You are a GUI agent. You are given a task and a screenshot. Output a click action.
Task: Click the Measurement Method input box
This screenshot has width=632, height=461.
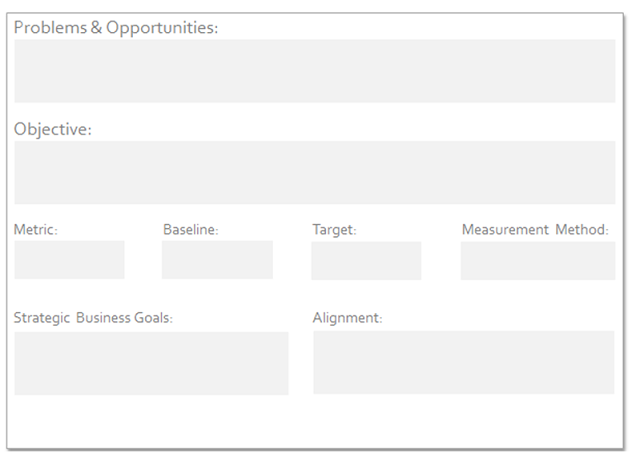point(538,261)
